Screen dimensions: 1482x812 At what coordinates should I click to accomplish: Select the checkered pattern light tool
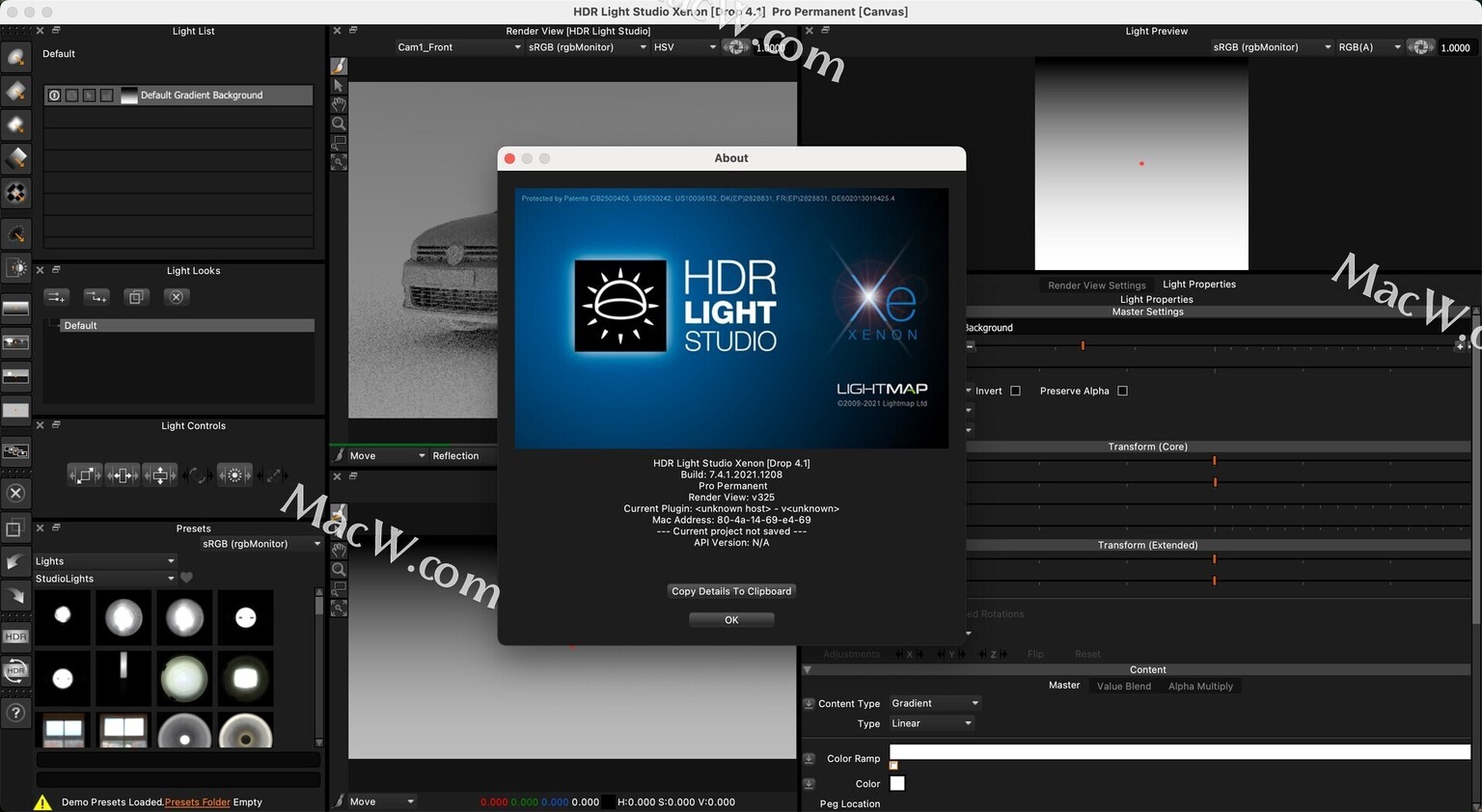pos(16,193)
